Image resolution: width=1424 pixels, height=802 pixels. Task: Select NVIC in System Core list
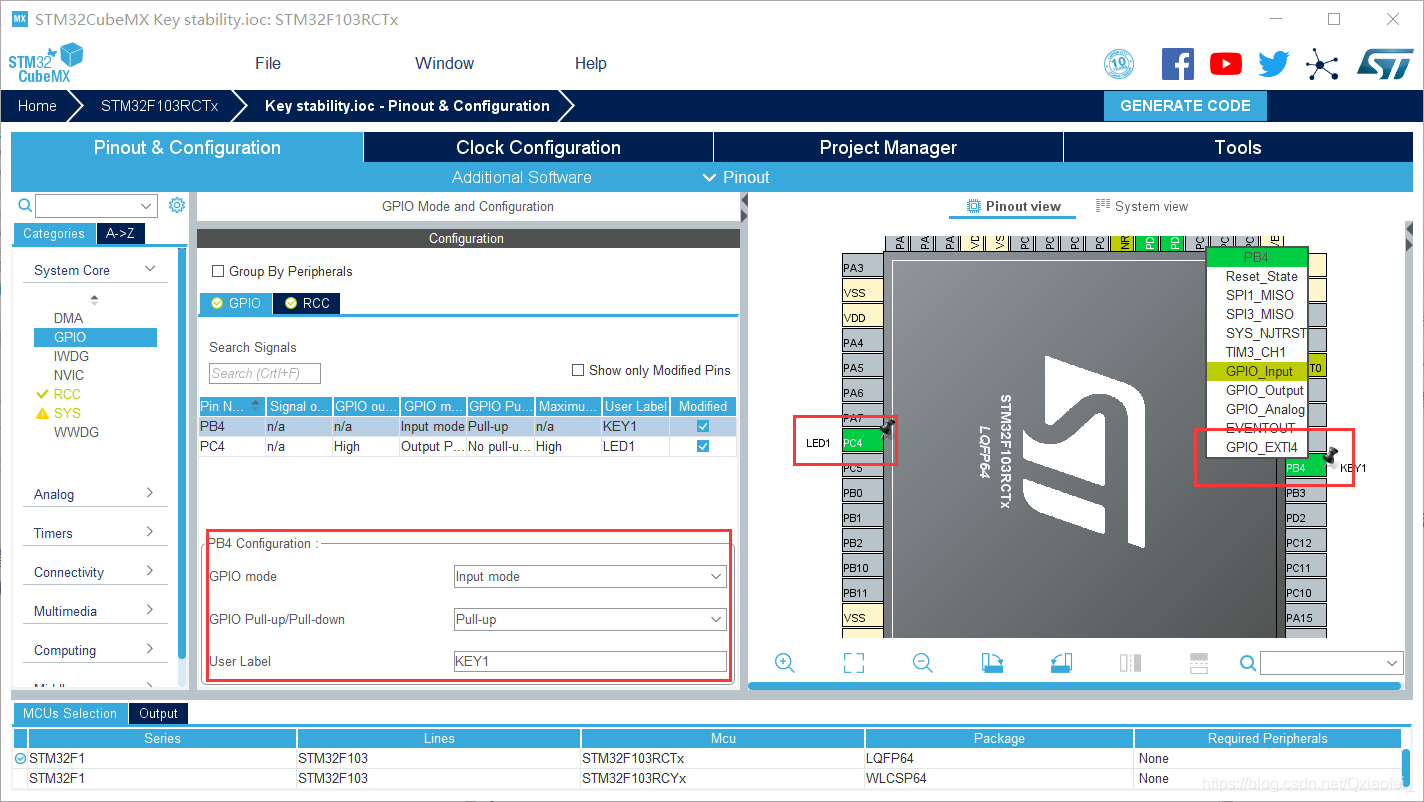[x=69, y=375]
